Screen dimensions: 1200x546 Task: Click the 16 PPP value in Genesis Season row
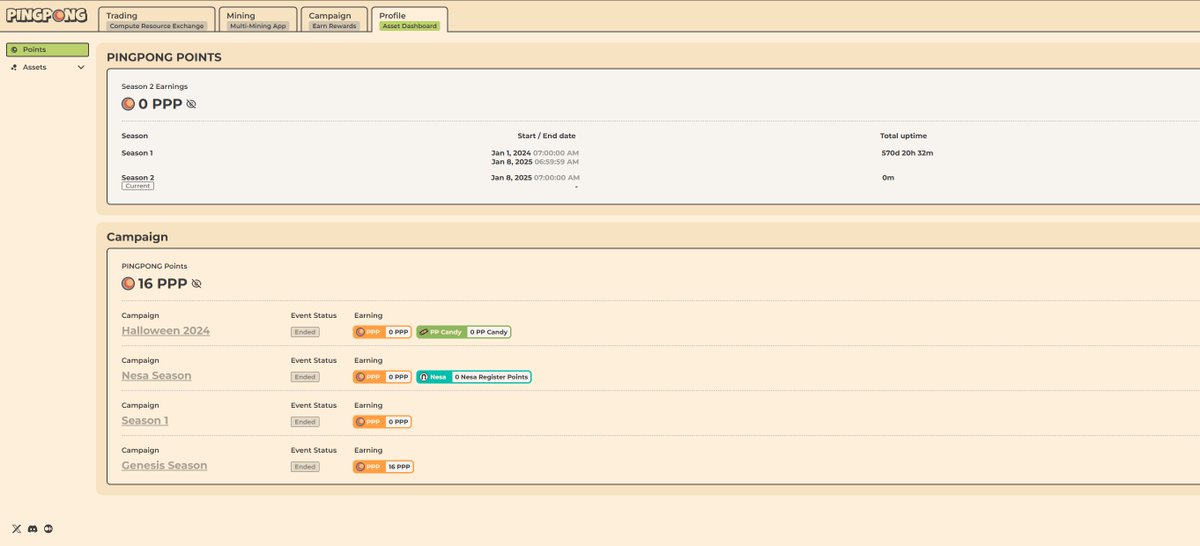pyautogui.click(x=399, y=467)
